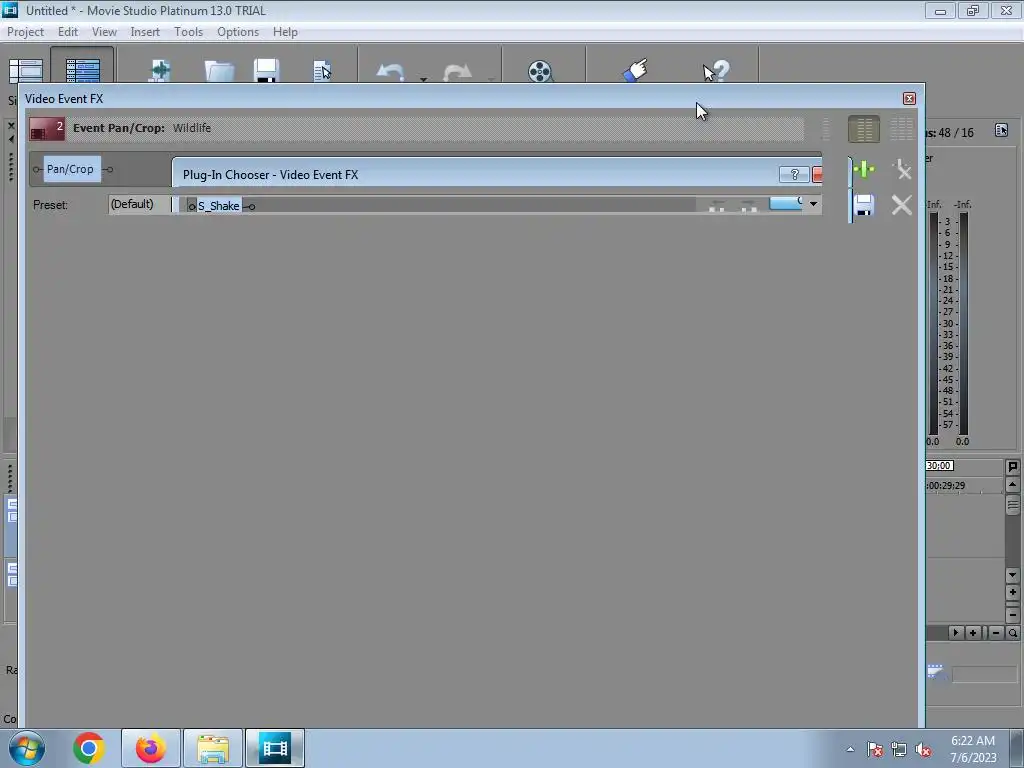Click the vertical scrollbar thumb
Screen dimensions: 1024x768
pyautogui.click(x=1012, y=505)
